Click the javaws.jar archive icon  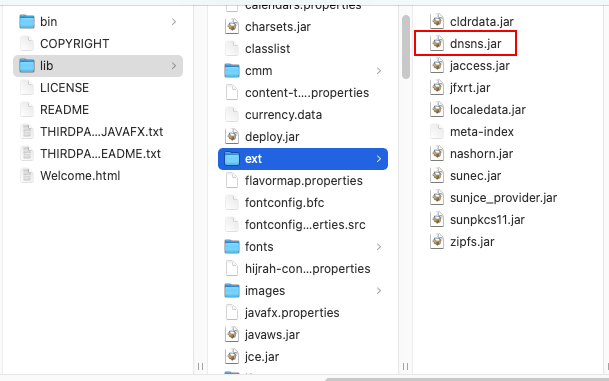coord(232,335)
